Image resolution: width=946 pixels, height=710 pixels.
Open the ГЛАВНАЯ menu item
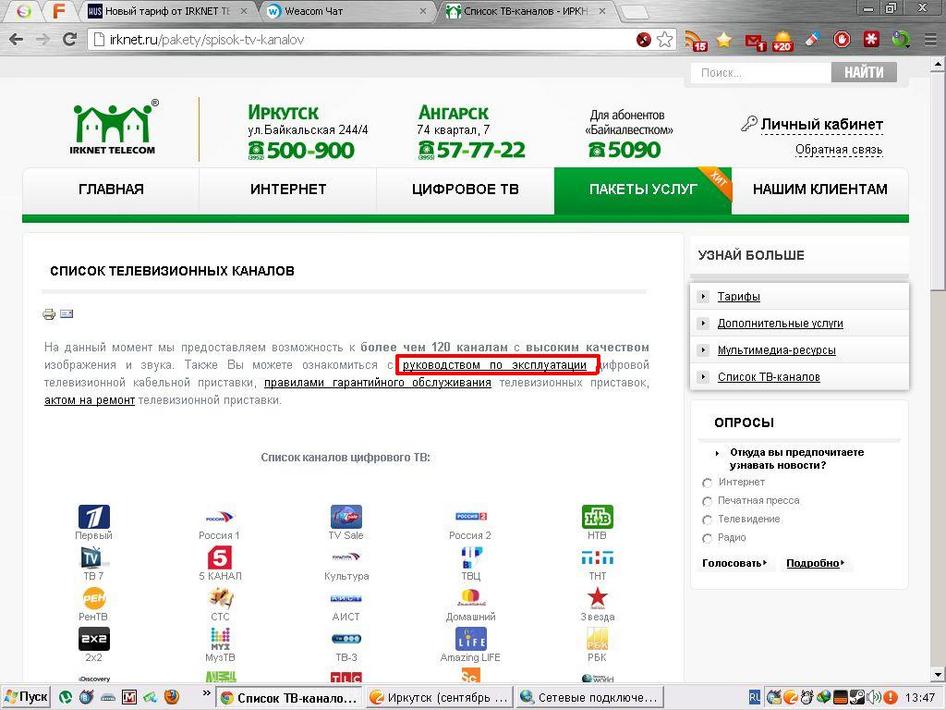tap(111, 189)
